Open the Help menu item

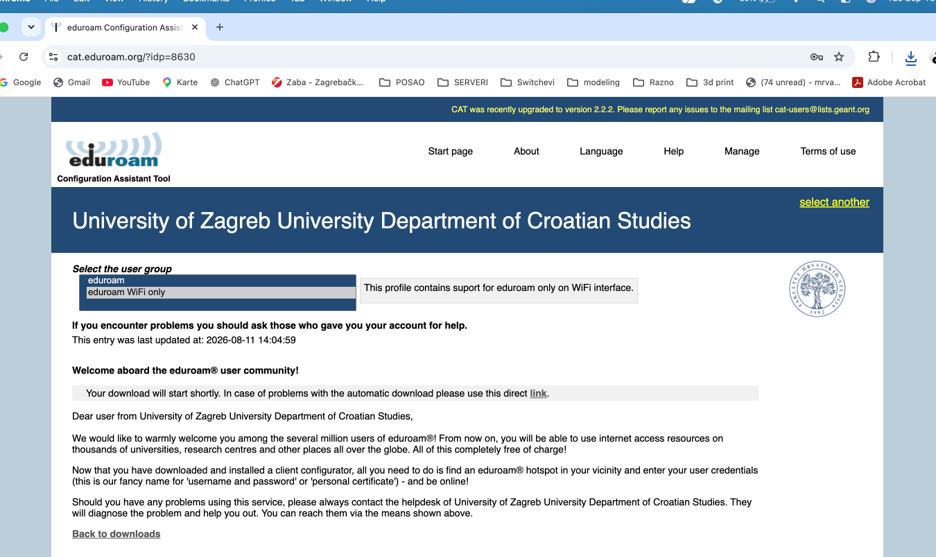(673, 152)
